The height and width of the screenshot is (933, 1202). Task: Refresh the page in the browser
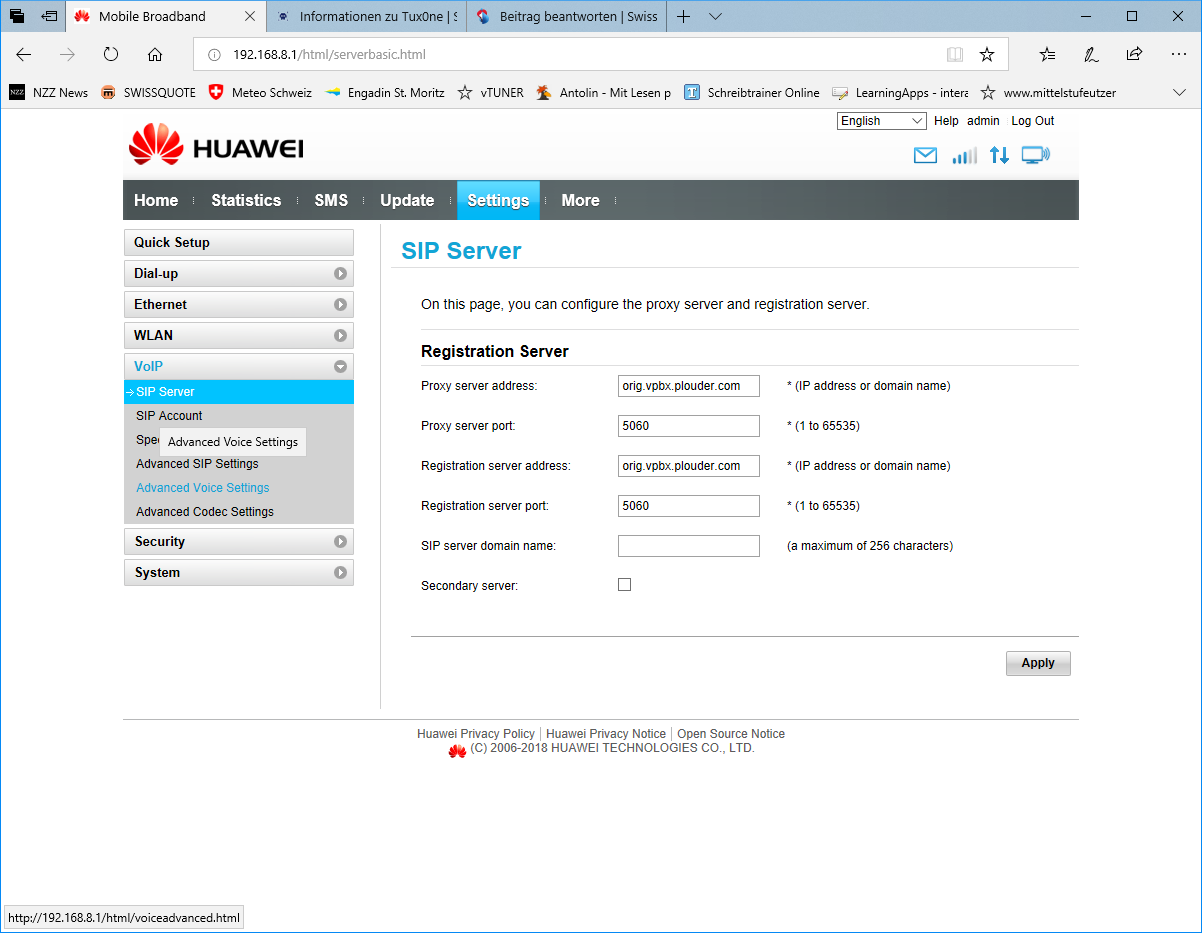click(111, 54)
